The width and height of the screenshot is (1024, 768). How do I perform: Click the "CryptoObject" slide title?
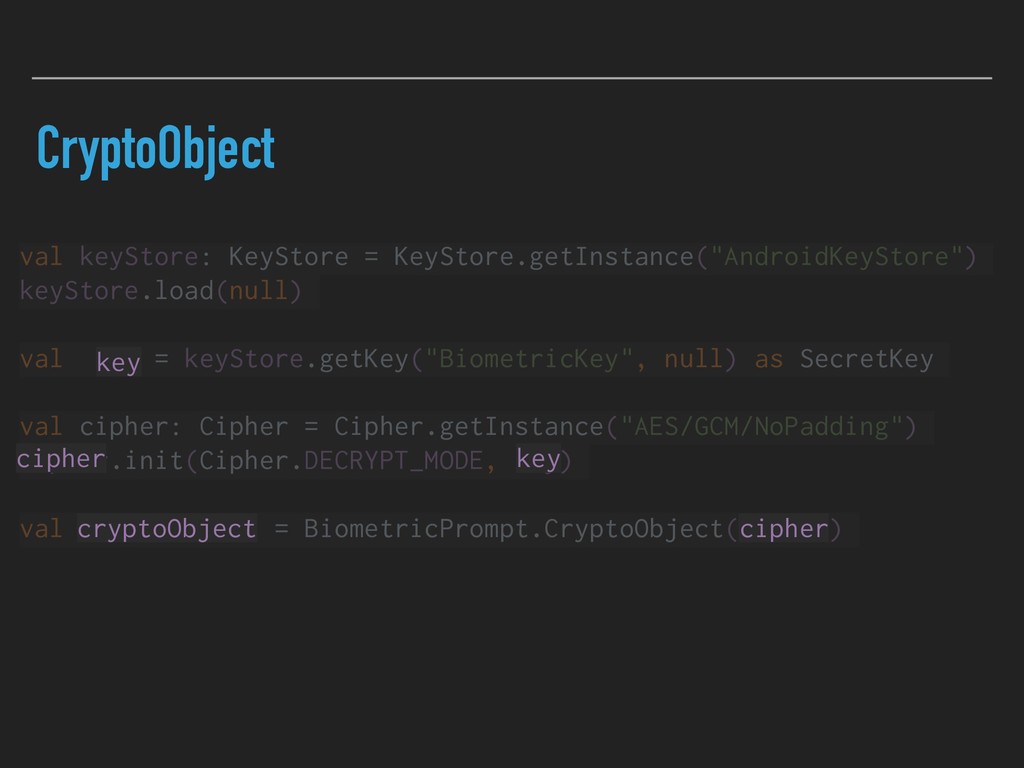[x=155, y=151]
